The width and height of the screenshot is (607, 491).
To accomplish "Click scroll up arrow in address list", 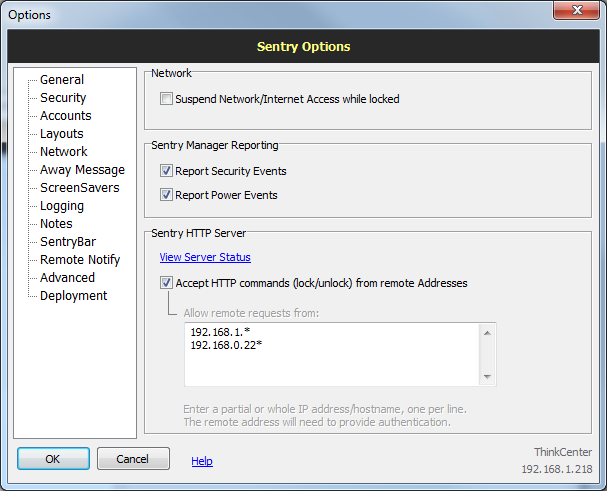I will click(x=487, y=333).
